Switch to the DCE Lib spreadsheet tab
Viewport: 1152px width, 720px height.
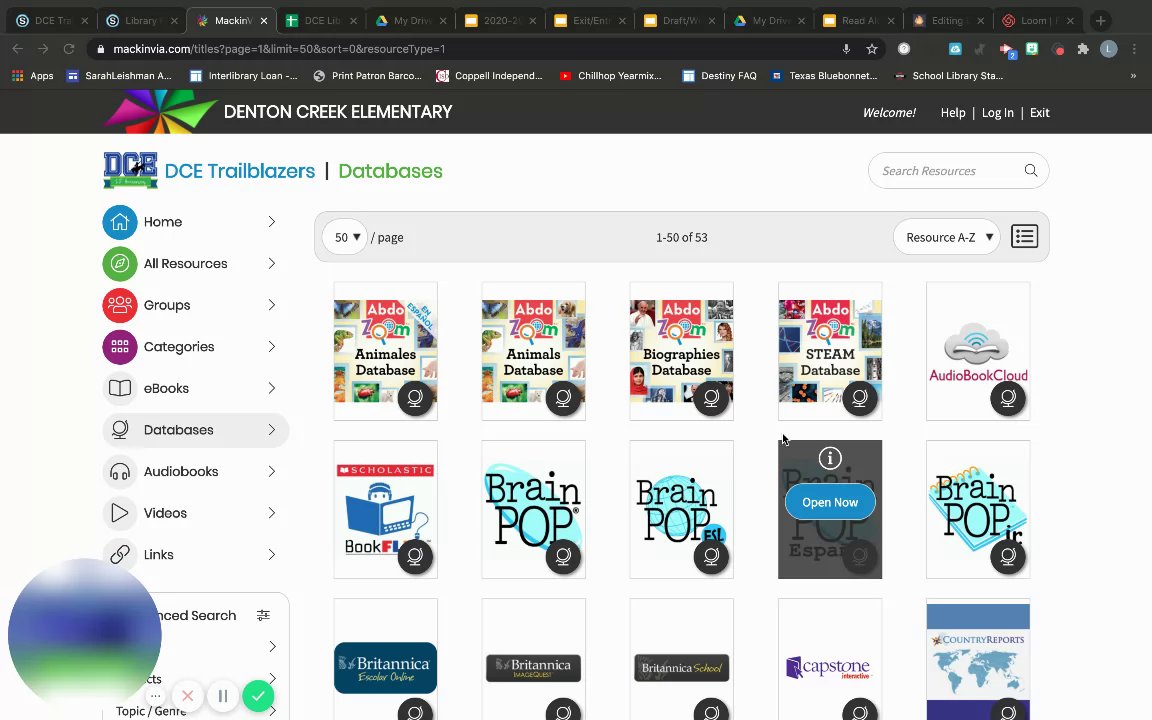pos(321,21)
